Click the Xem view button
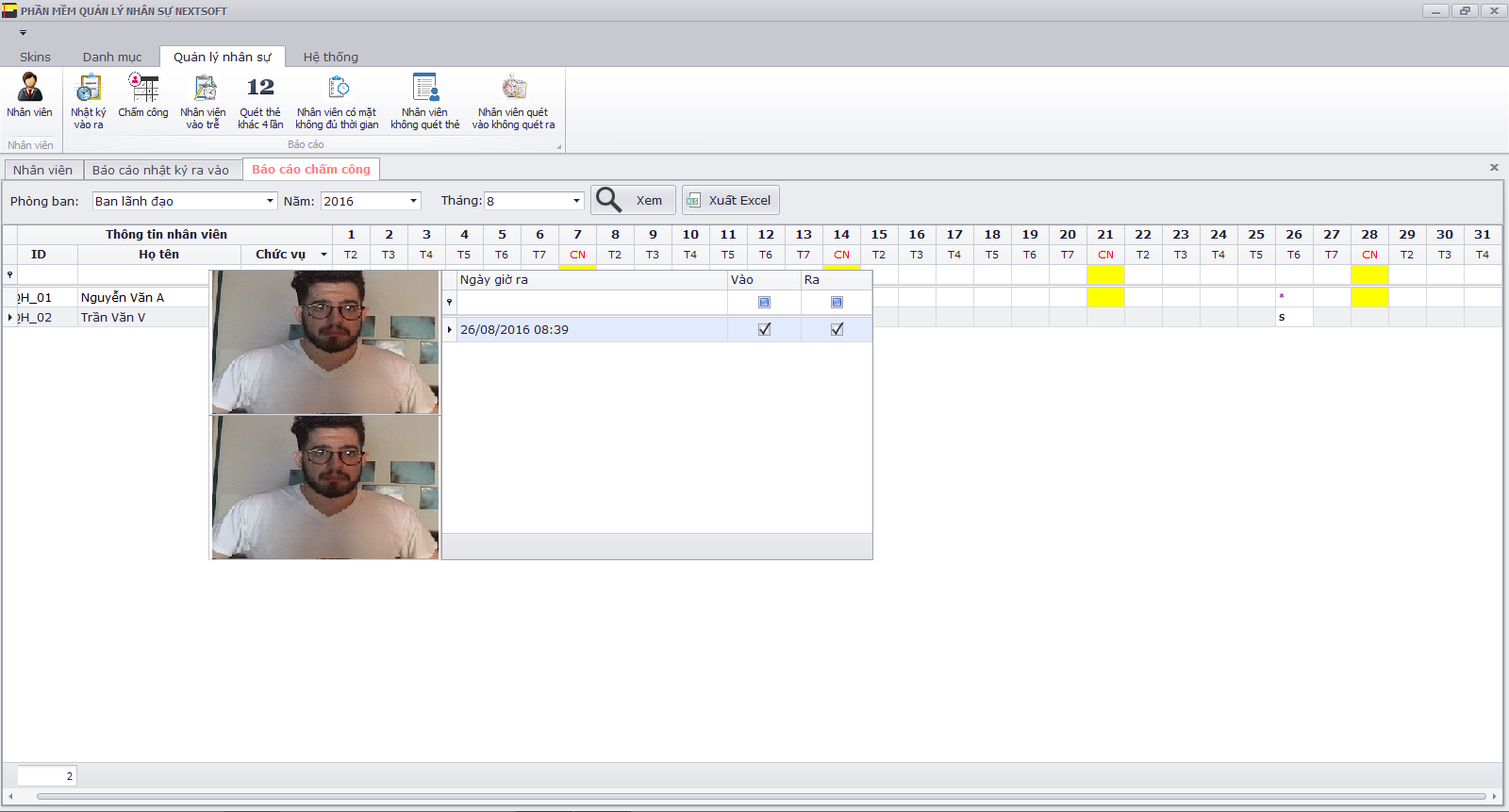Image resolution: width=1509 pixels, height=812 pixels. 633,200
